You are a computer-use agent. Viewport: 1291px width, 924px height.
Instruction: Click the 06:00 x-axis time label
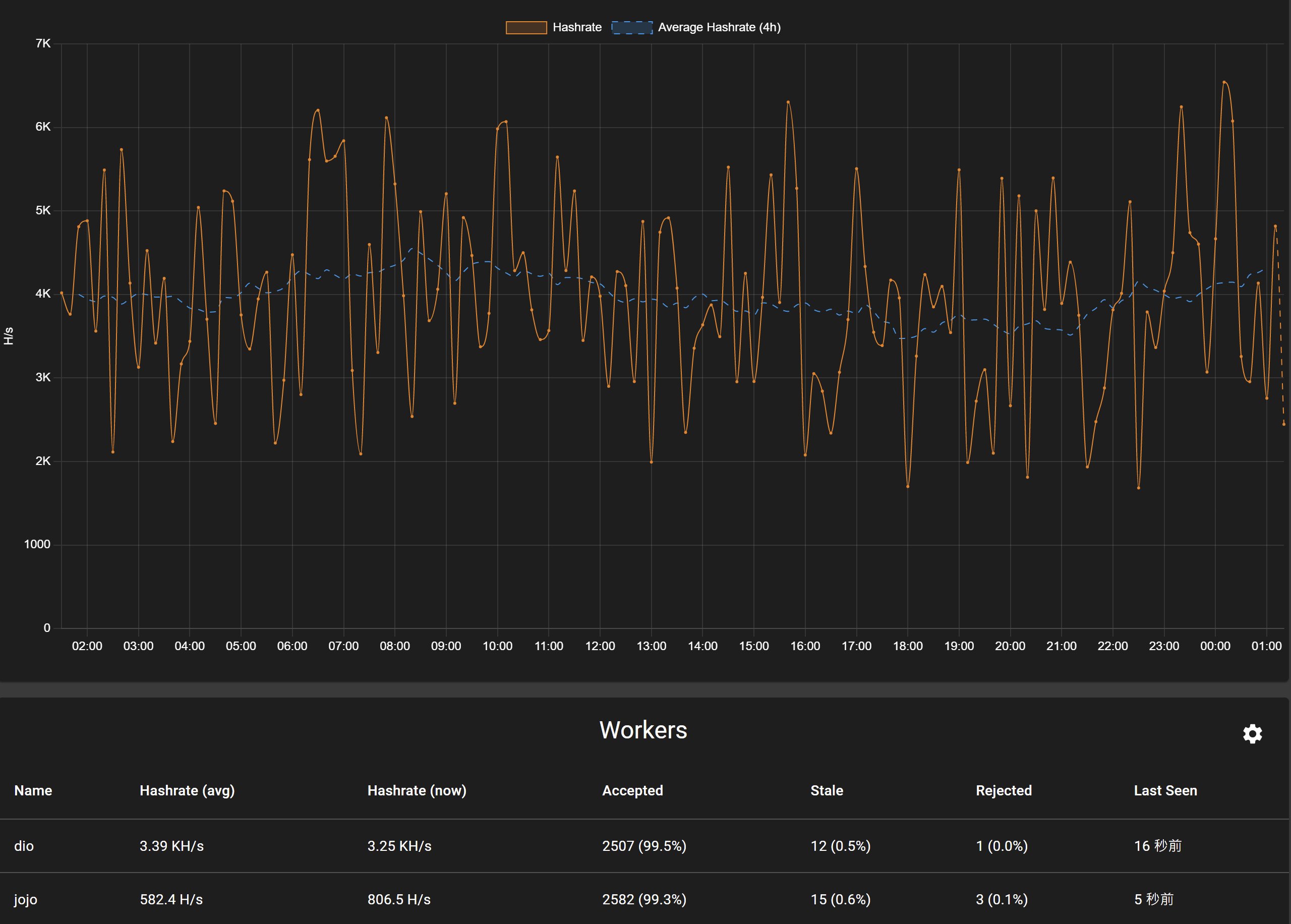click(x=292, y=646)
